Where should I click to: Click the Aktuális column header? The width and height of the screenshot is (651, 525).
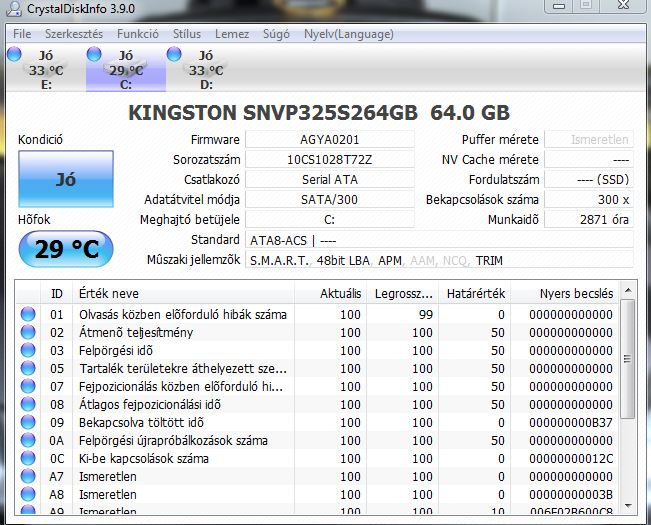click(330, 293)
